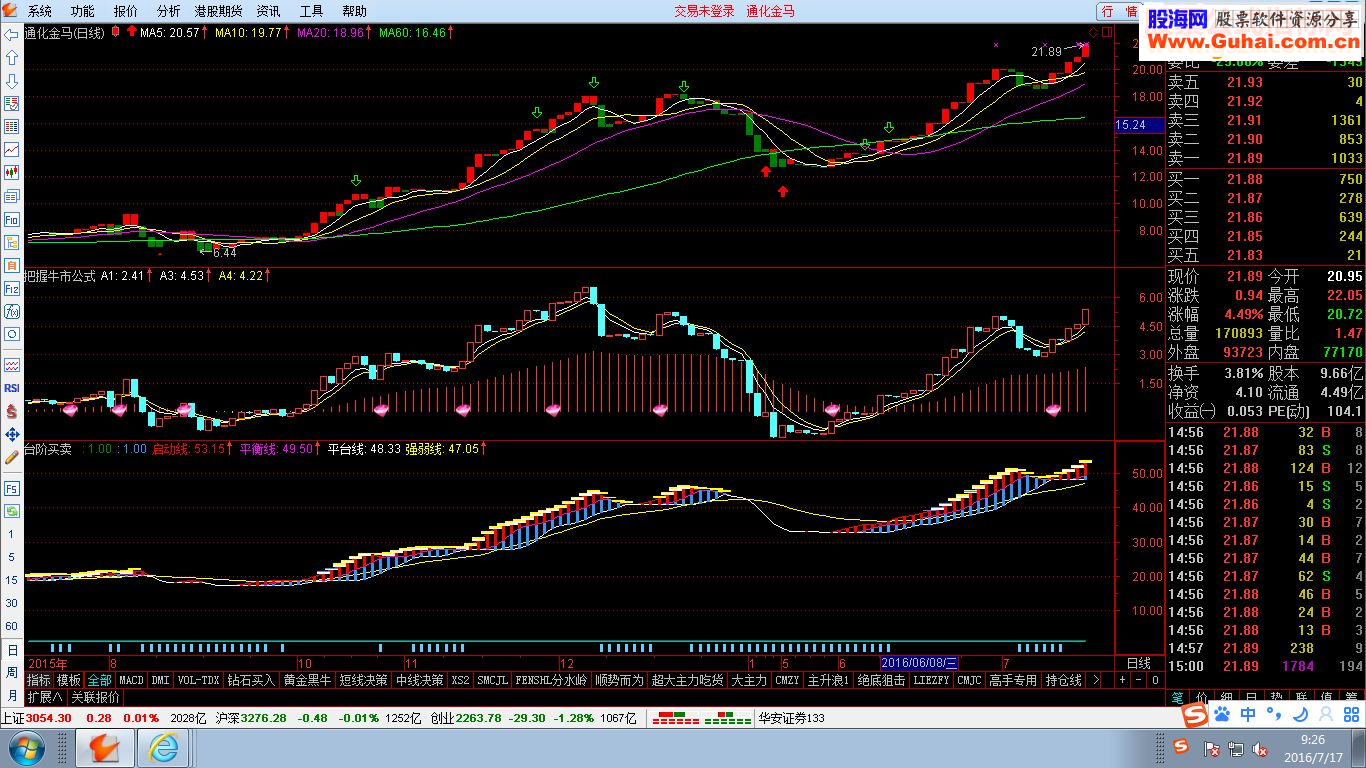
Task: Select the VOL-TDX indicator tab
Action: (198, 680)
